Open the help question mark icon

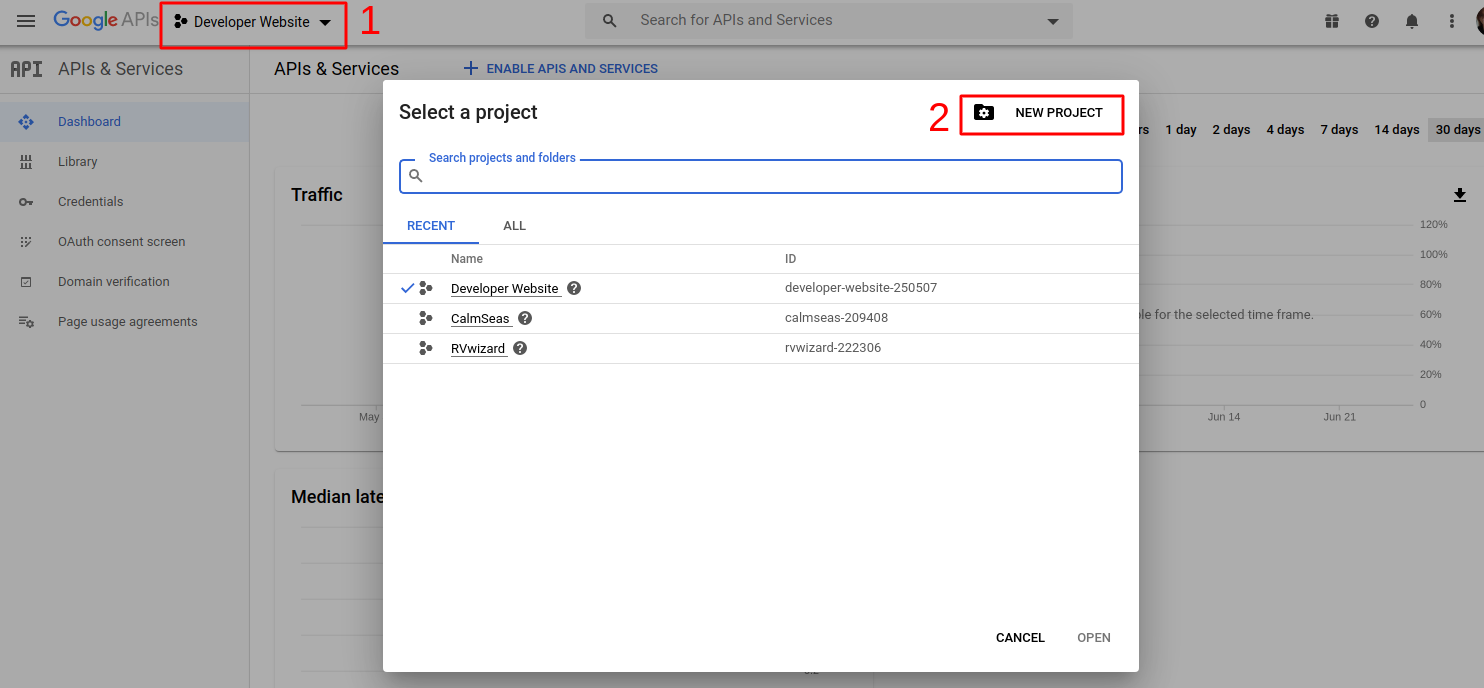(1372, 21)
